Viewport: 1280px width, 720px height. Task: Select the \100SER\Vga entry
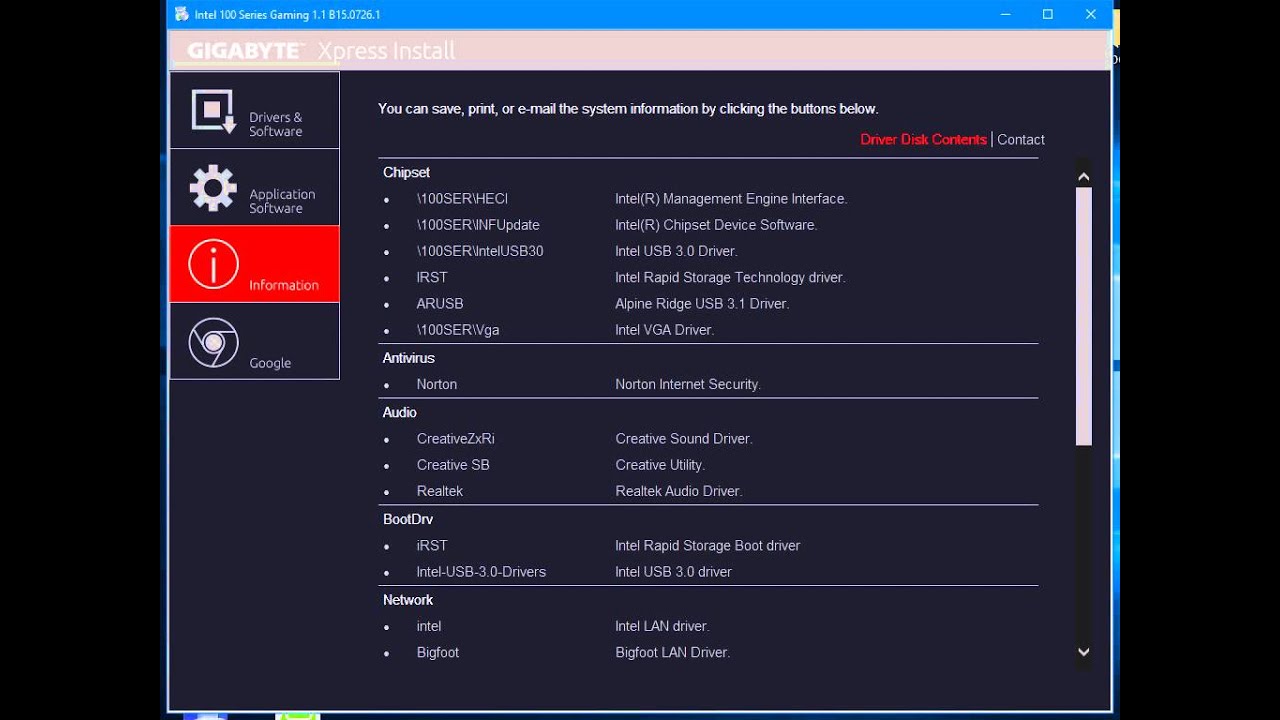(x=458, y=330)
